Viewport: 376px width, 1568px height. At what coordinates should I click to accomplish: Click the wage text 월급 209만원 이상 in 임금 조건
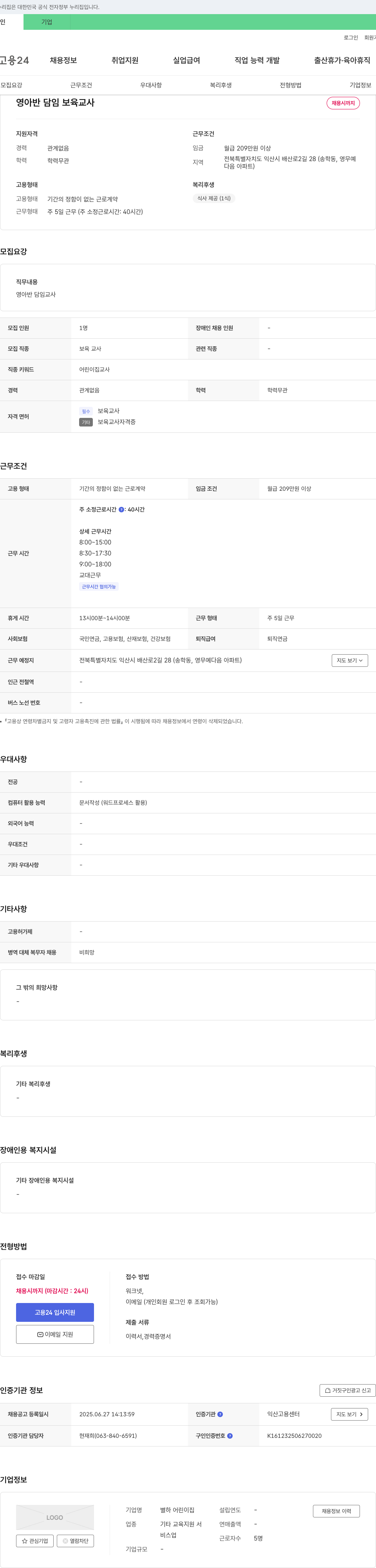tap(289, 489)
